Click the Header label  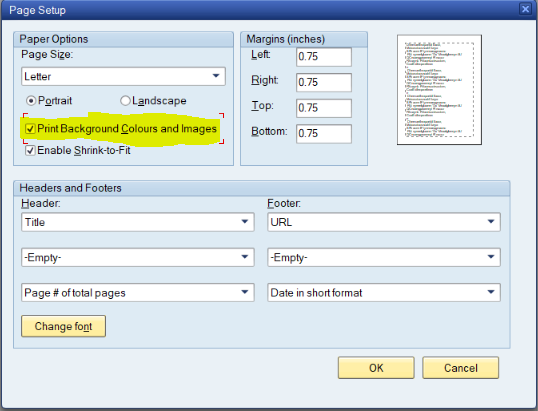(41, 203)
